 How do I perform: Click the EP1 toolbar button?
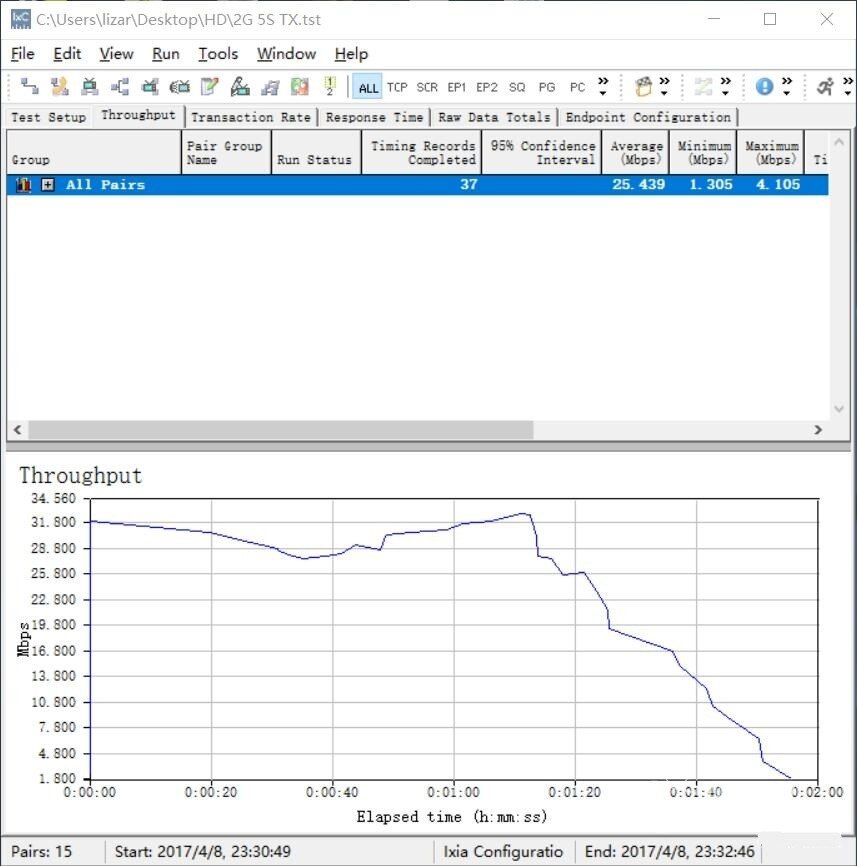(x=457, y=87)
